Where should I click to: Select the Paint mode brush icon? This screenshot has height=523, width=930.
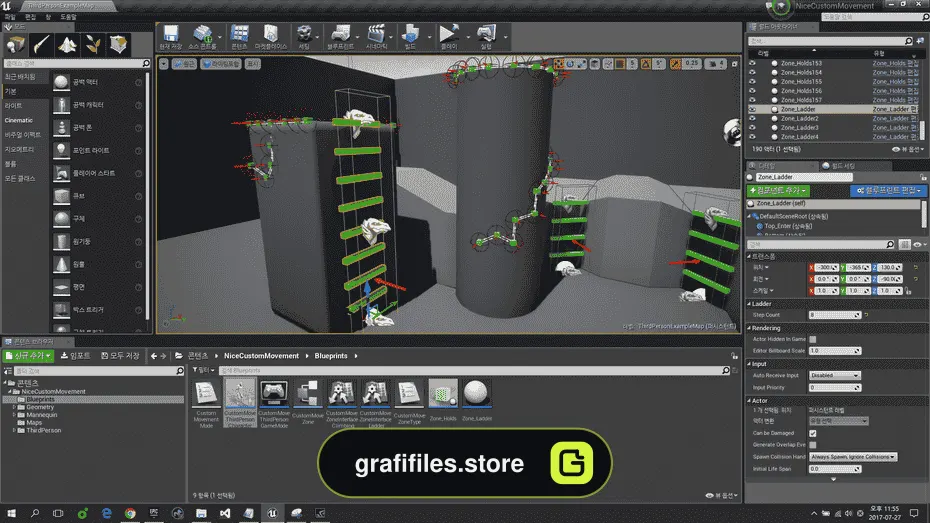41,45
